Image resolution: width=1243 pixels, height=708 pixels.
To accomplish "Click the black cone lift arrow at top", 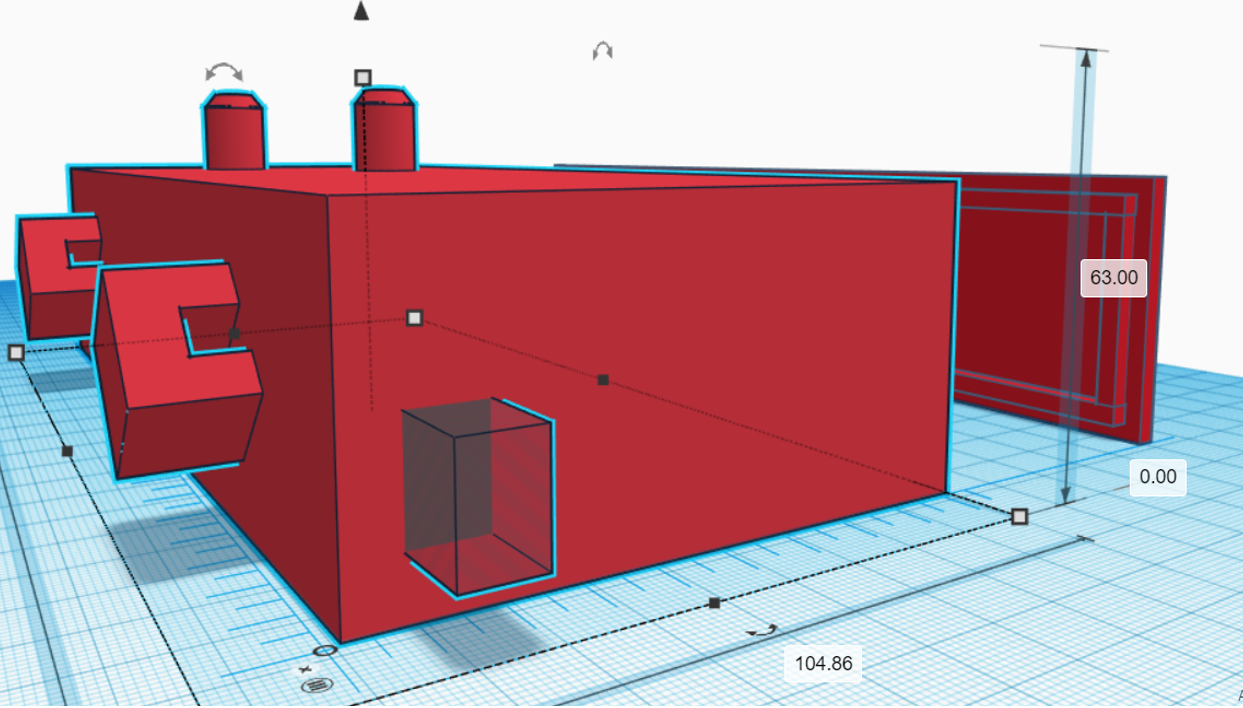I will (361, 11).
